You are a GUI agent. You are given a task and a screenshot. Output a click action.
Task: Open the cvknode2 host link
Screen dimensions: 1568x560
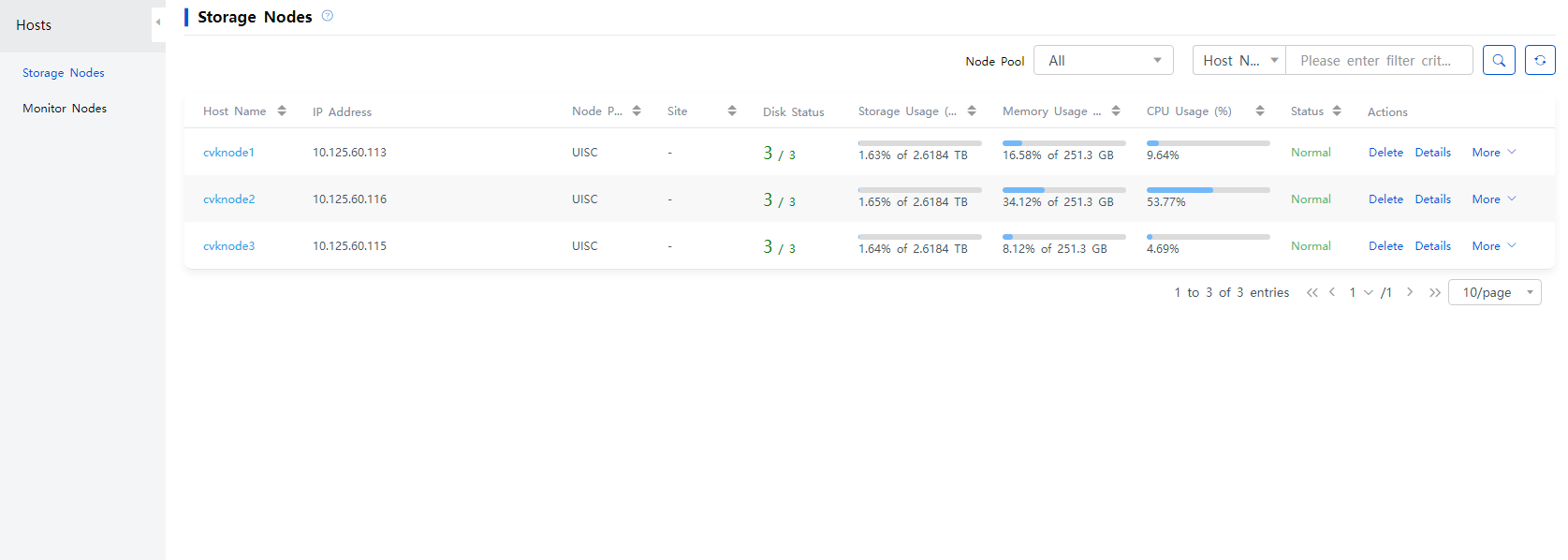click(x=229, y=199)
